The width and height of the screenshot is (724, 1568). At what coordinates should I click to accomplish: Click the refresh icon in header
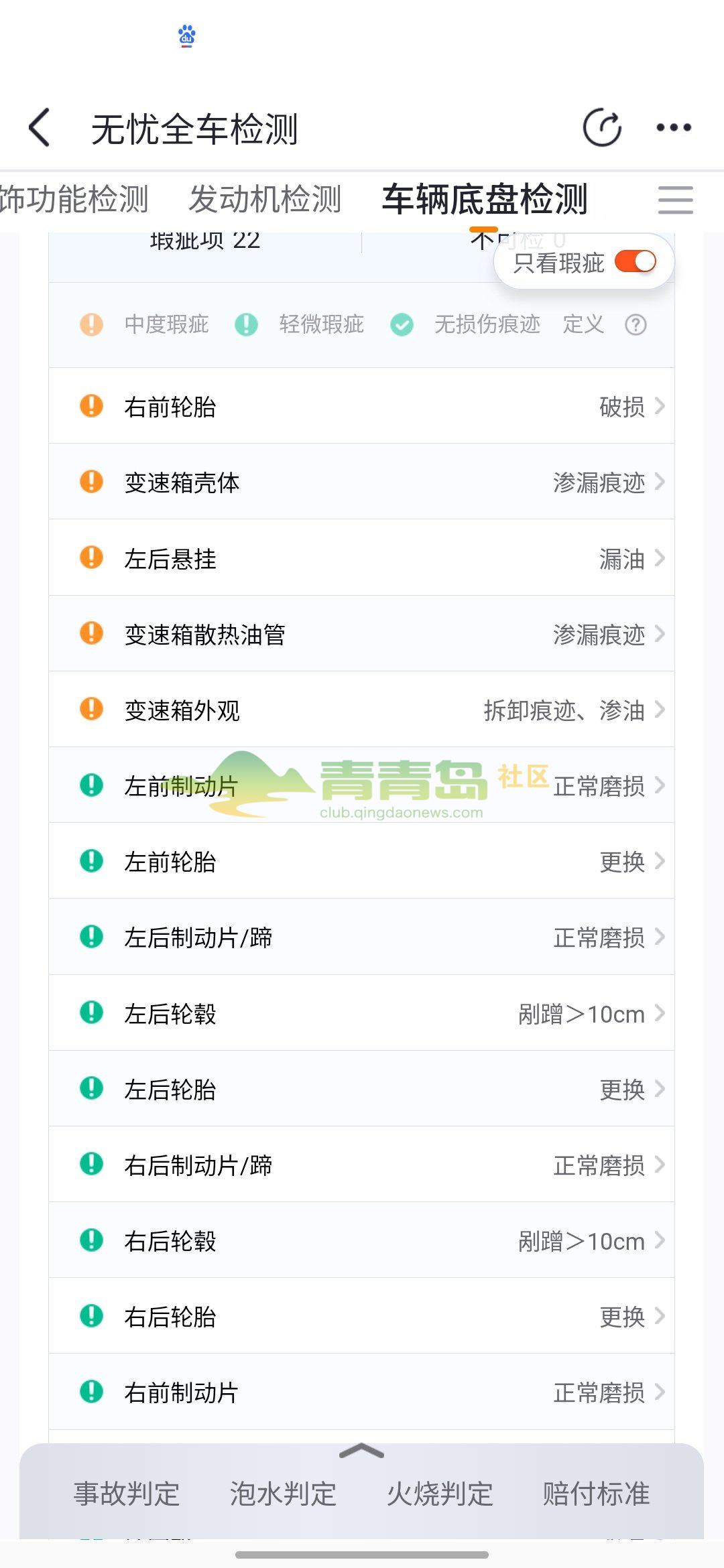coord(601,127)
